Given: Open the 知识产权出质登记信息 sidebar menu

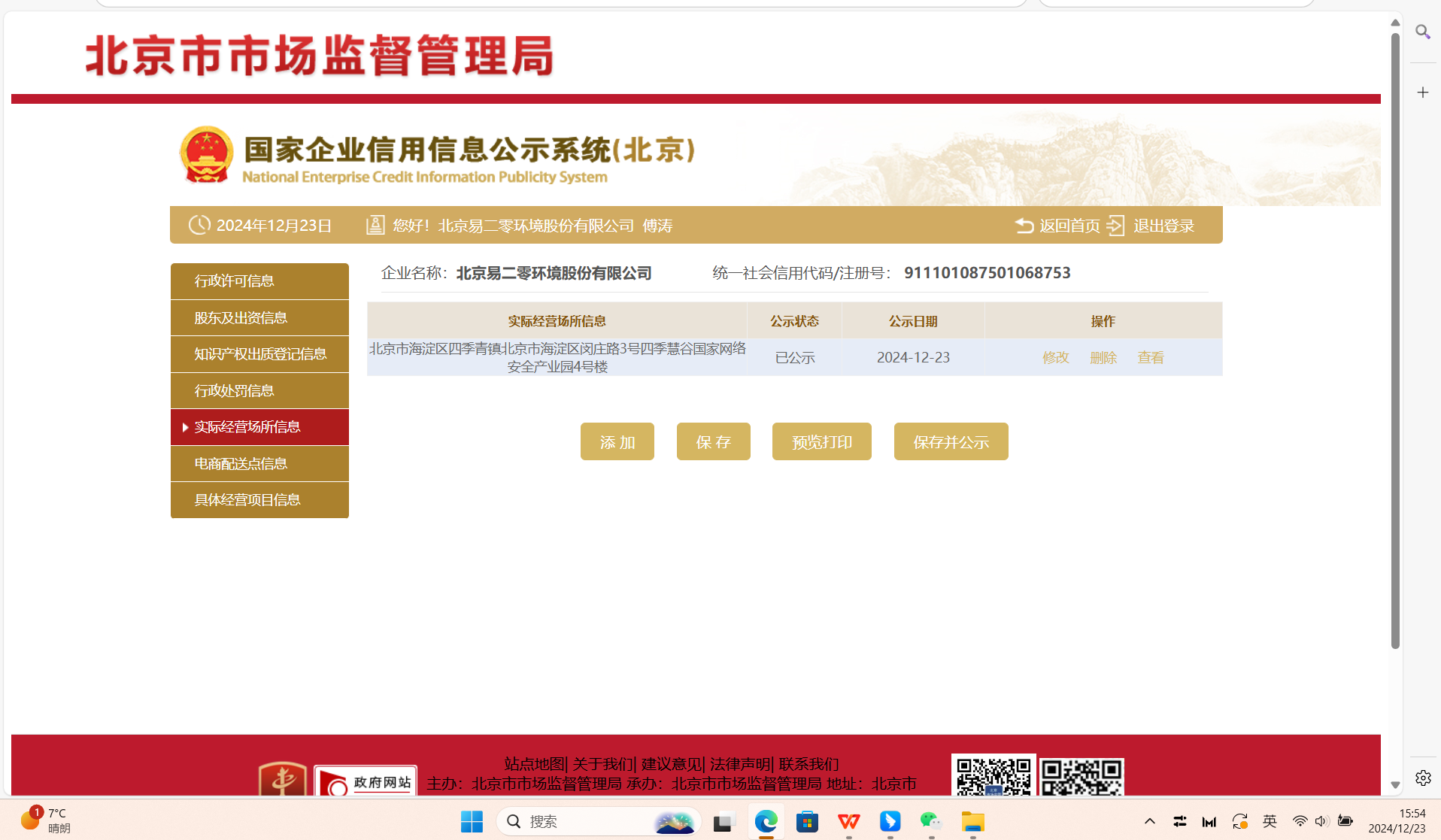Looking at the screenshot, I should click(x=259, y=354).
